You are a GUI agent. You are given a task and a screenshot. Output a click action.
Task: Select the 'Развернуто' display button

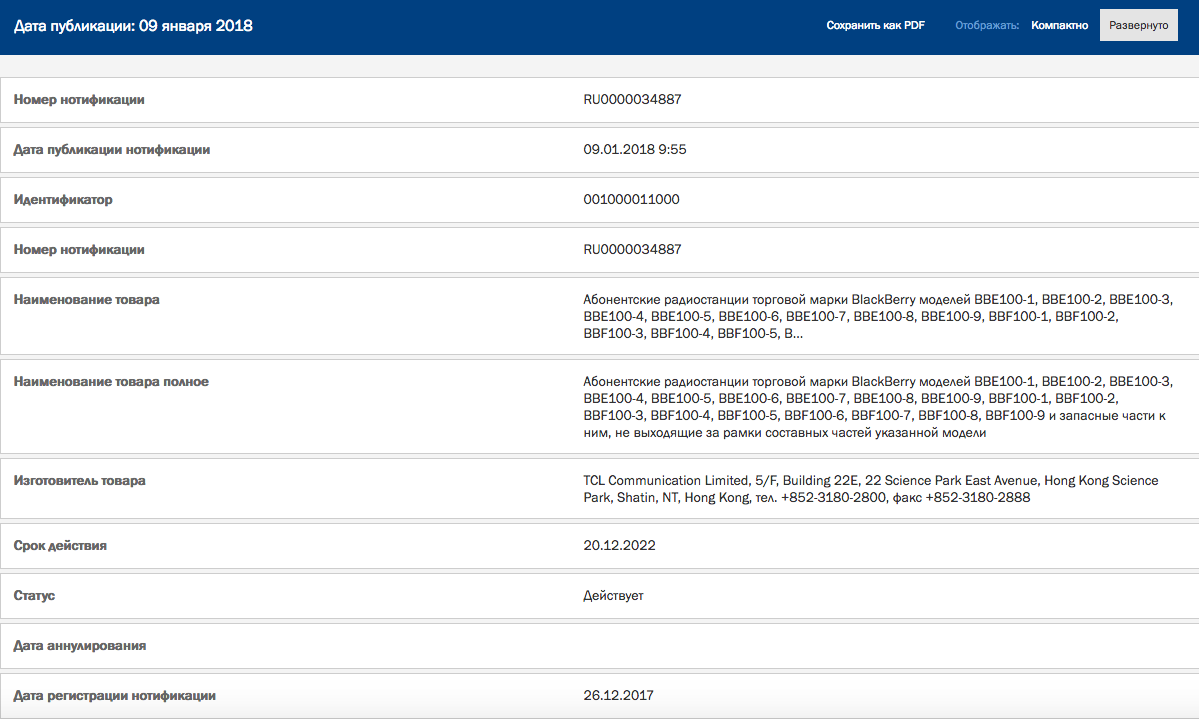(x=1139, y=25)
